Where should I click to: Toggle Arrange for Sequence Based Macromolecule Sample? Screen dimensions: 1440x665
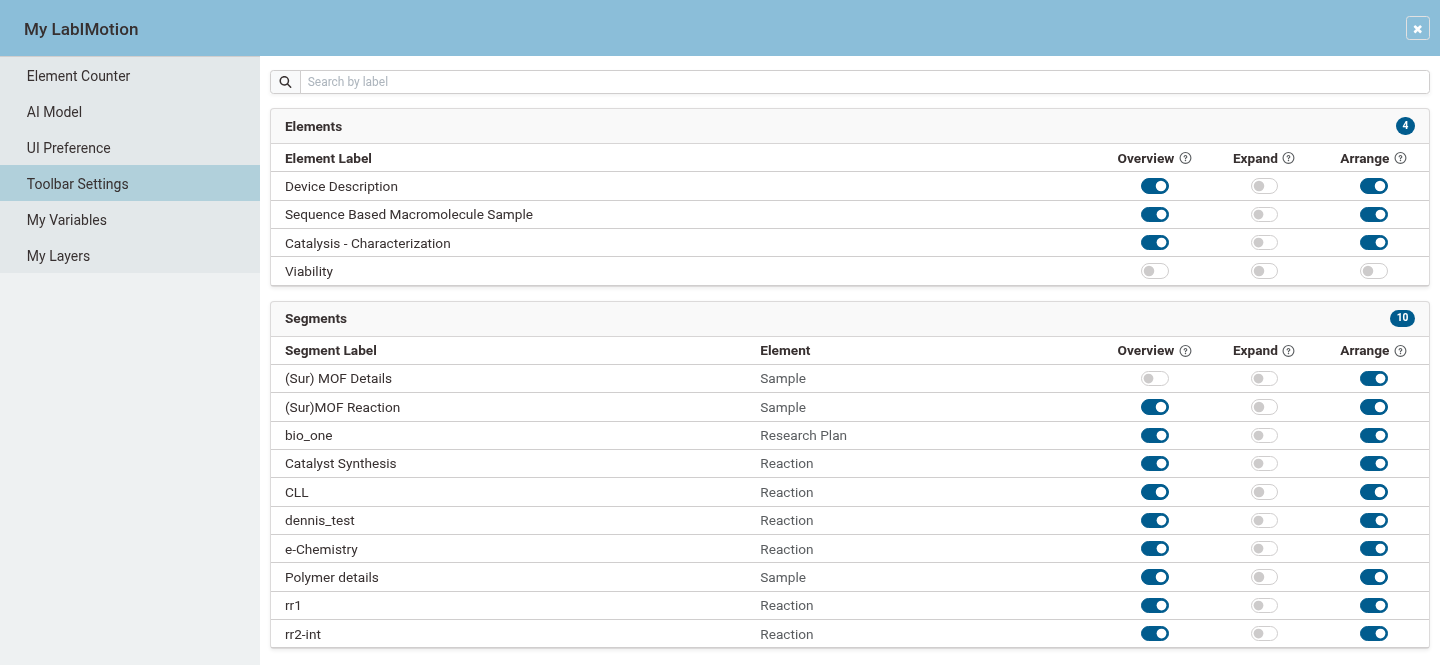click(x=1374, y=214)
